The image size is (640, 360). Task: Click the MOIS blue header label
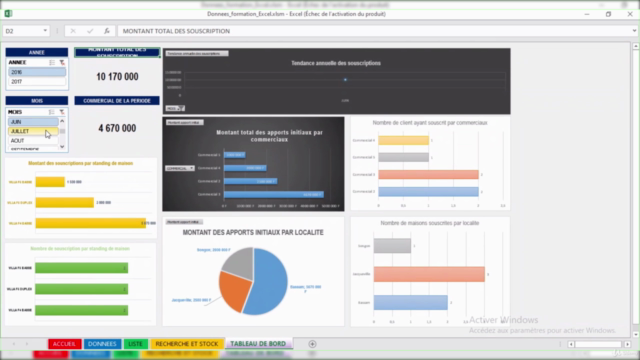(x=37, y=100)
